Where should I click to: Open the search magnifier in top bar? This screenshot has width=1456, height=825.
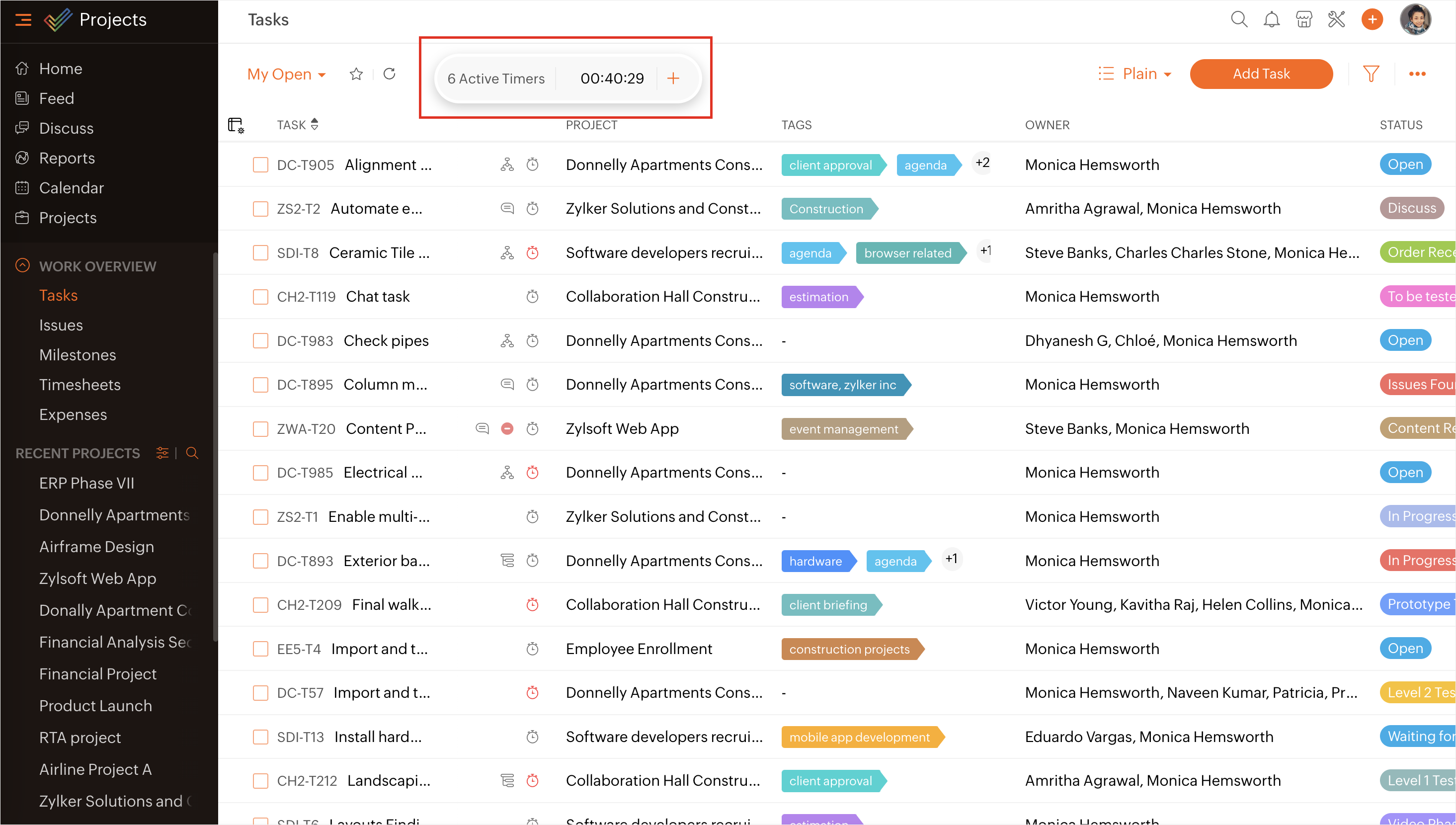coord(1239,20)
